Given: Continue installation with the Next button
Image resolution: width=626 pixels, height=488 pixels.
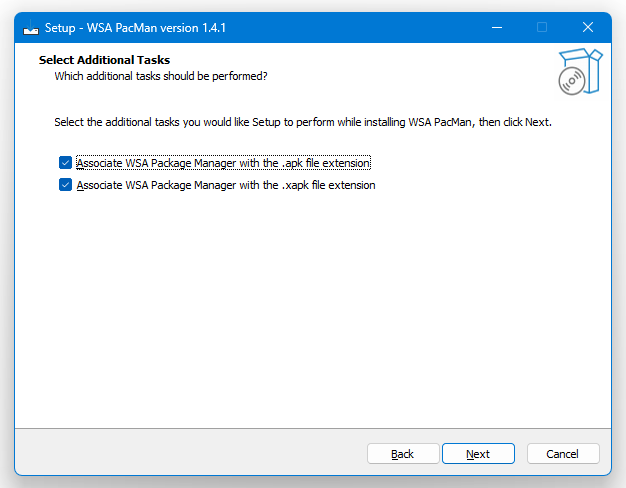Looking at the screenshot, I should coord(478,454).
